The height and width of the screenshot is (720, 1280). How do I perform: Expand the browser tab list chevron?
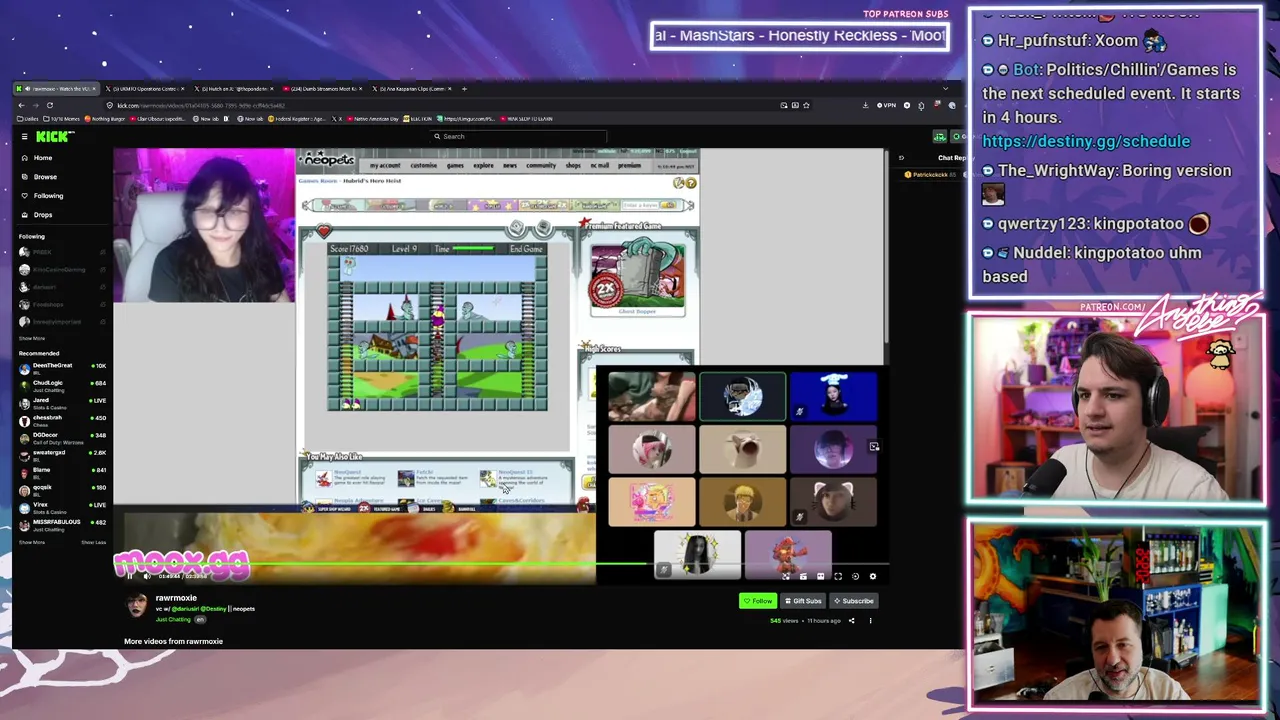pos(945,89)
